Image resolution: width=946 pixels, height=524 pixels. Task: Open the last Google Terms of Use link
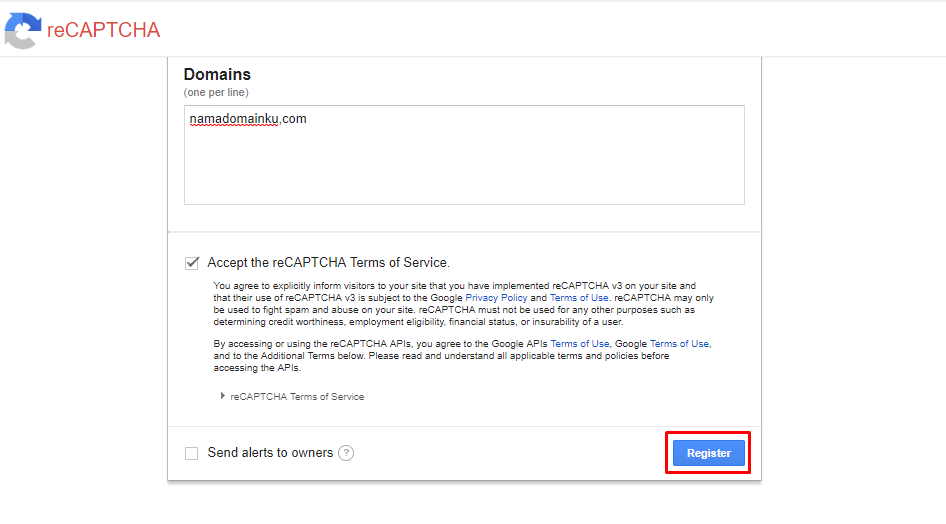679,344
